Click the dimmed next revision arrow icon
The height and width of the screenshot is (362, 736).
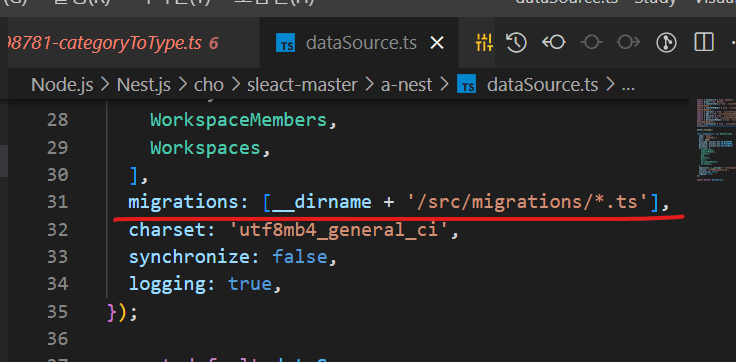629,43
